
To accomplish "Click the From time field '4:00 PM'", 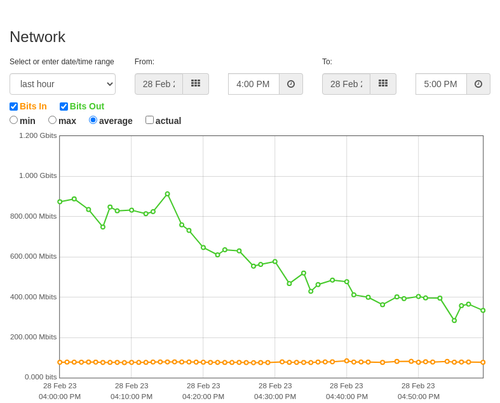I will [x=254, y=84].
